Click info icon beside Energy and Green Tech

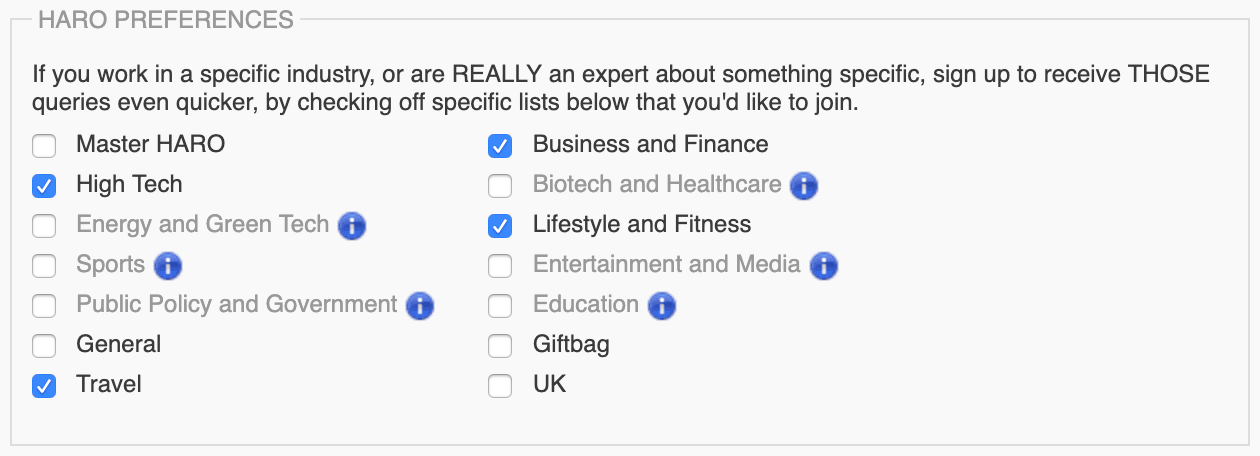(352, 226)
